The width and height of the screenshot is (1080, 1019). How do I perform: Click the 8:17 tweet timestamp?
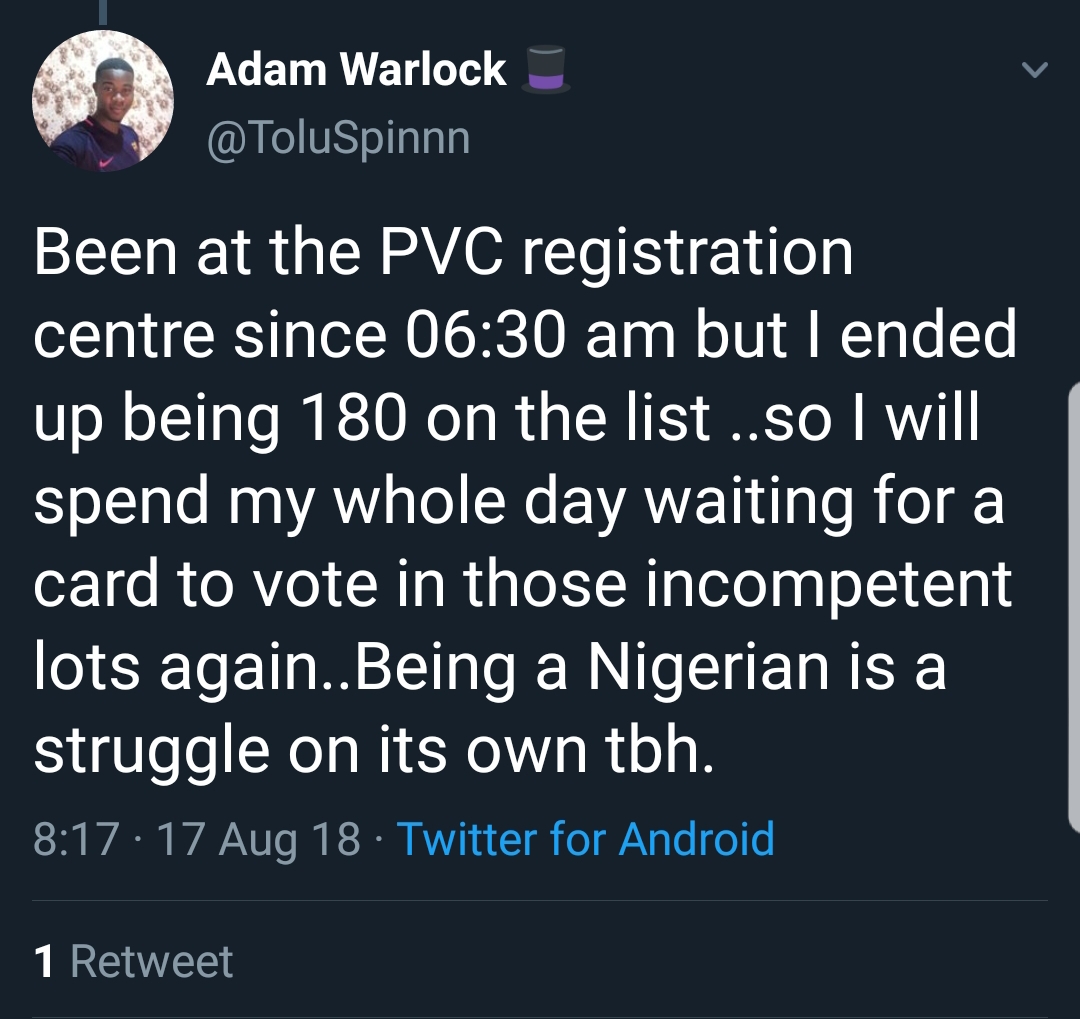(x=76, y=838)
